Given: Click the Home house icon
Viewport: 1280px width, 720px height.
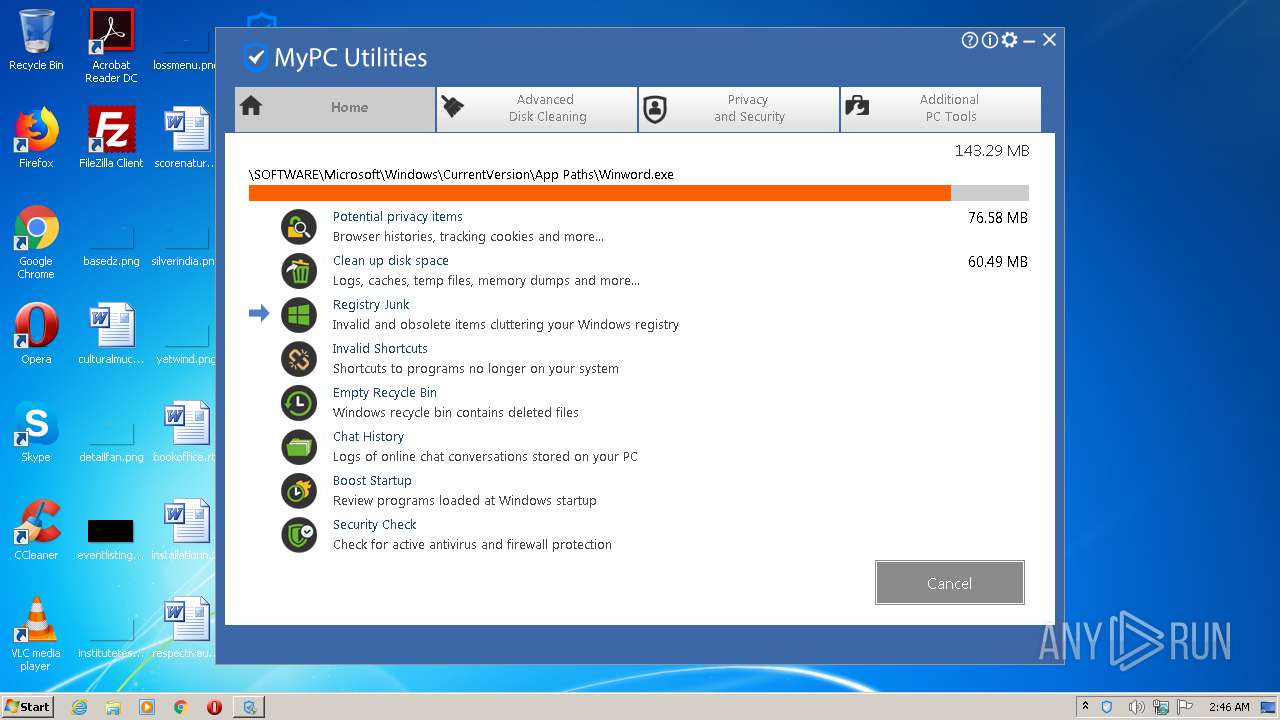Looking at the screenshot, I should pos(251,106).
